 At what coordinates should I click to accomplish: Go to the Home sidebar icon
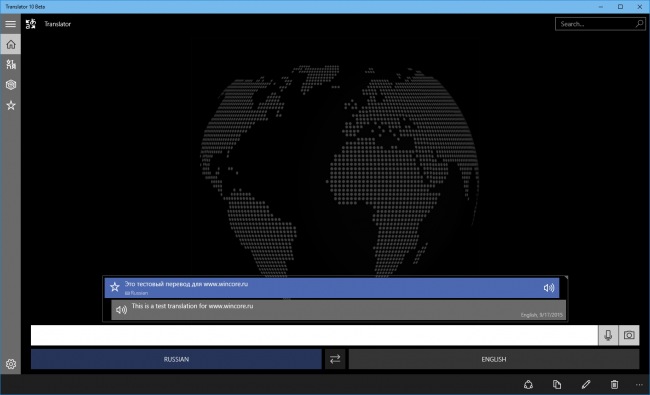click(11, 44)
